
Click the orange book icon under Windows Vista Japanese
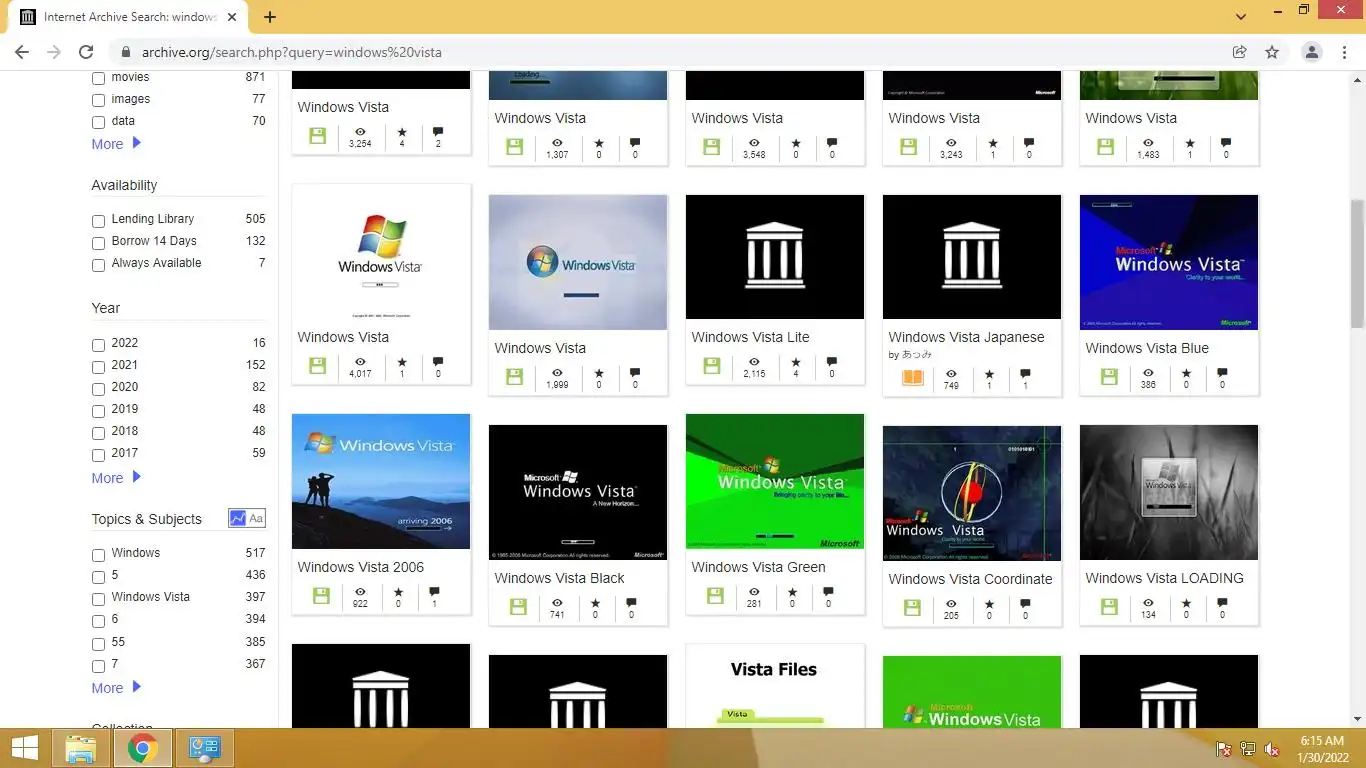(913, 378)
